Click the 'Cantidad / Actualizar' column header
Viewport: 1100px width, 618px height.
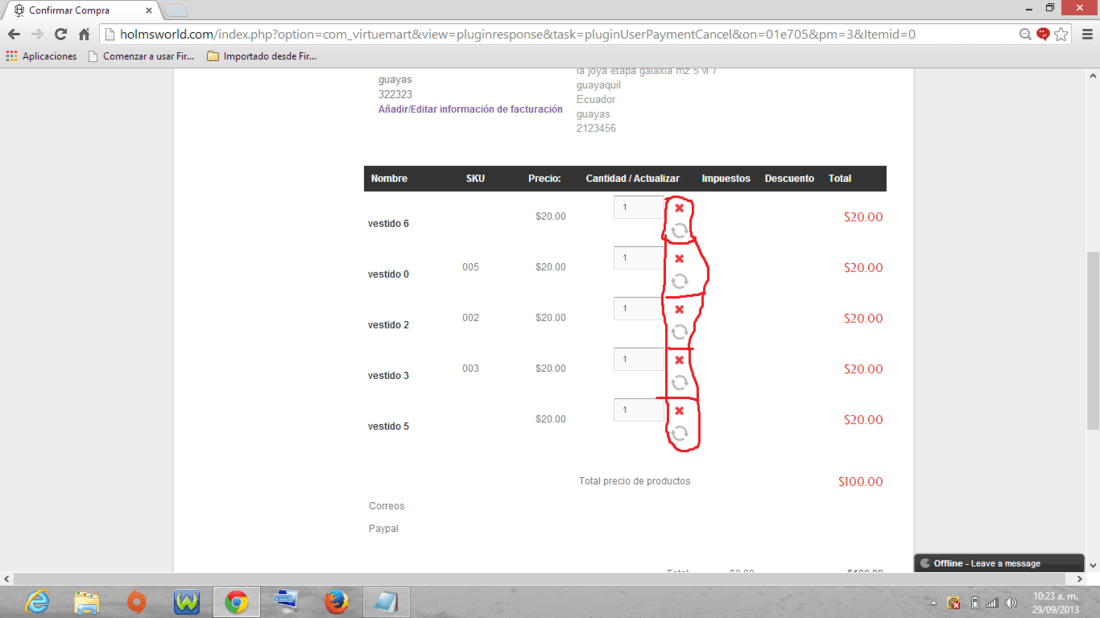[633, 179]
